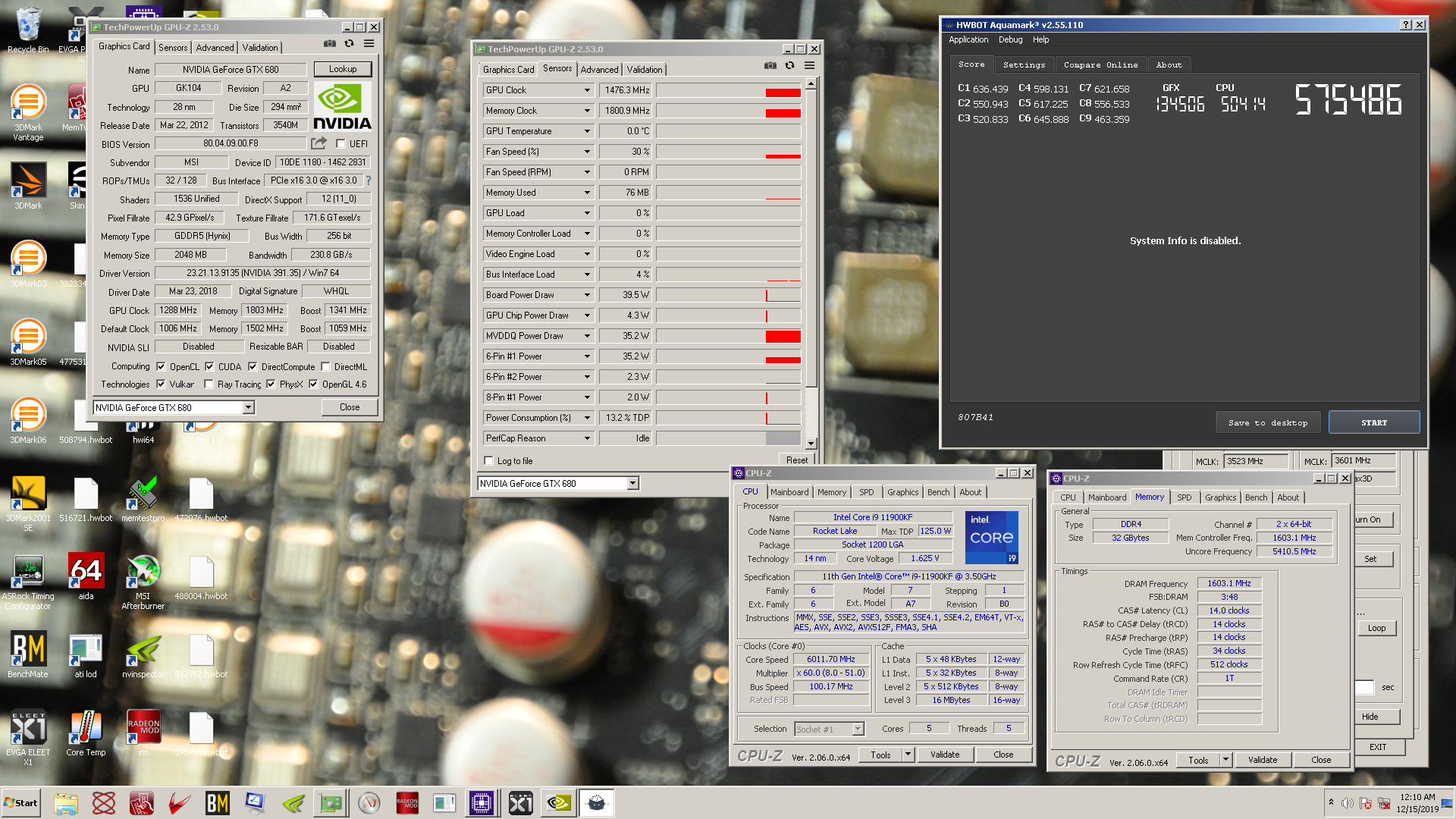Open the MSI Afterburner desktop icon

143,581
